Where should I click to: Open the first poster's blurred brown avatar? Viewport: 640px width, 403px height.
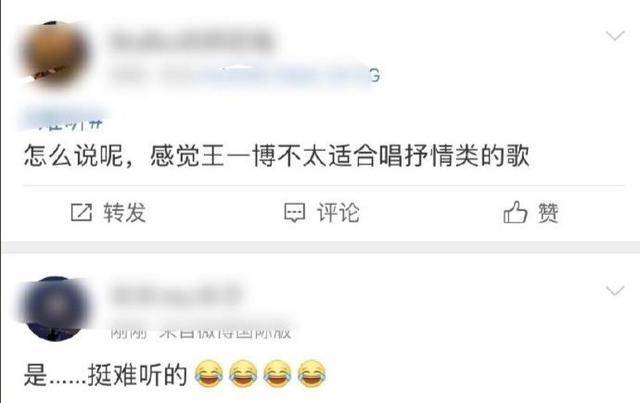click(53, 53)
